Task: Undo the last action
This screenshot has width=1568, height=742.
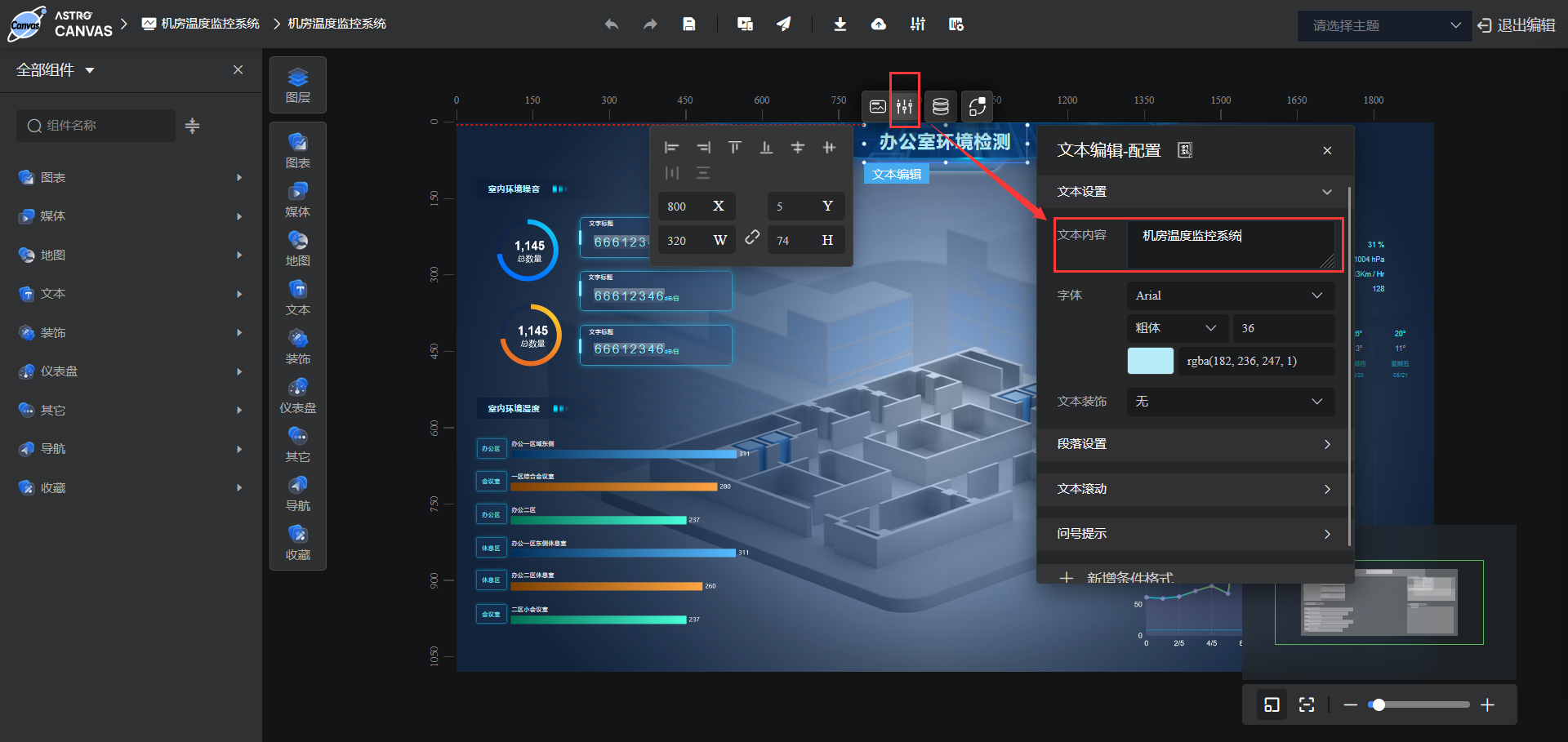Action: [611, 24]
